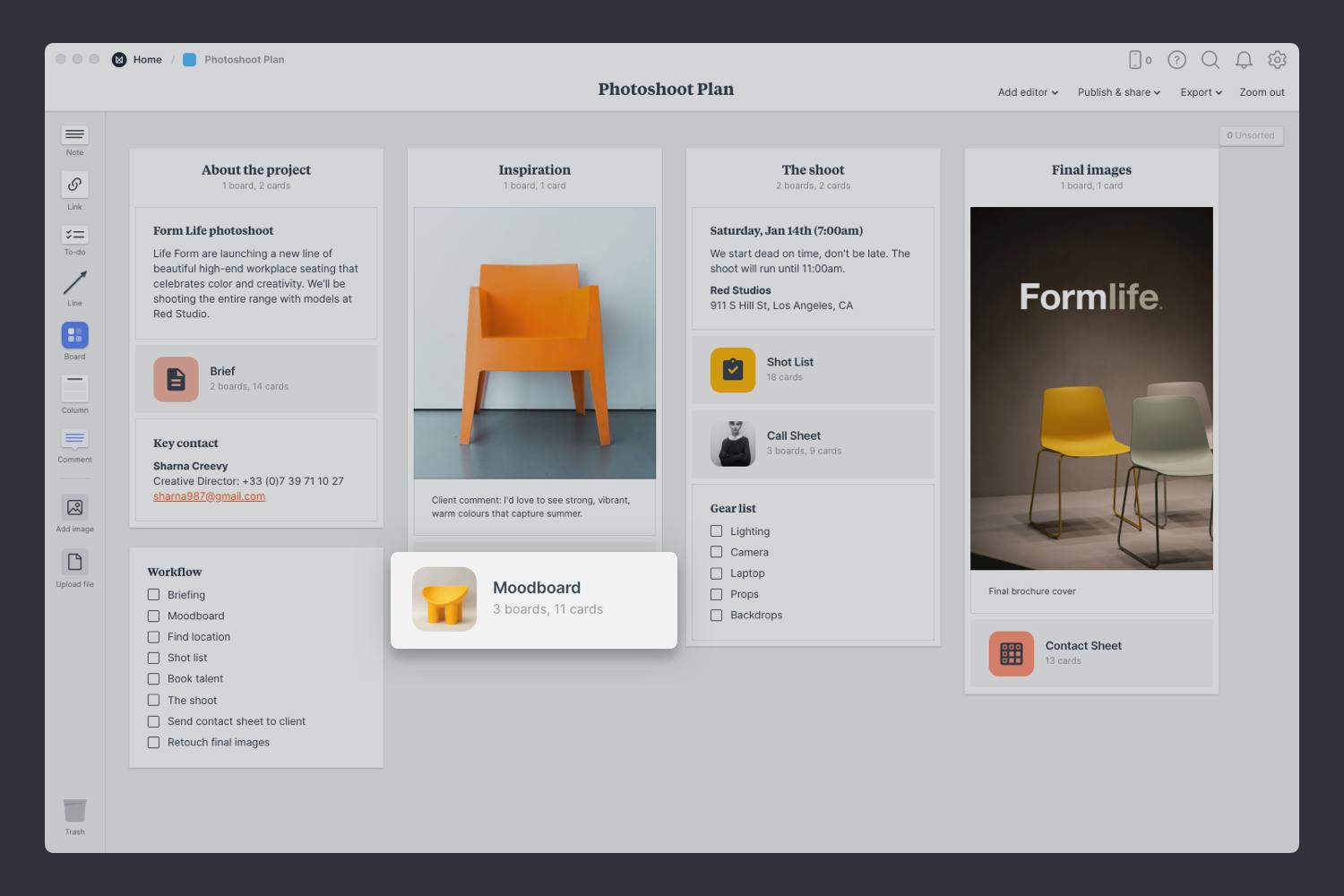Screen dimensions: 1344x896
Task: Check the Briefing workflow checkbox
Action: pyautogui.click(x=153, y=595)
